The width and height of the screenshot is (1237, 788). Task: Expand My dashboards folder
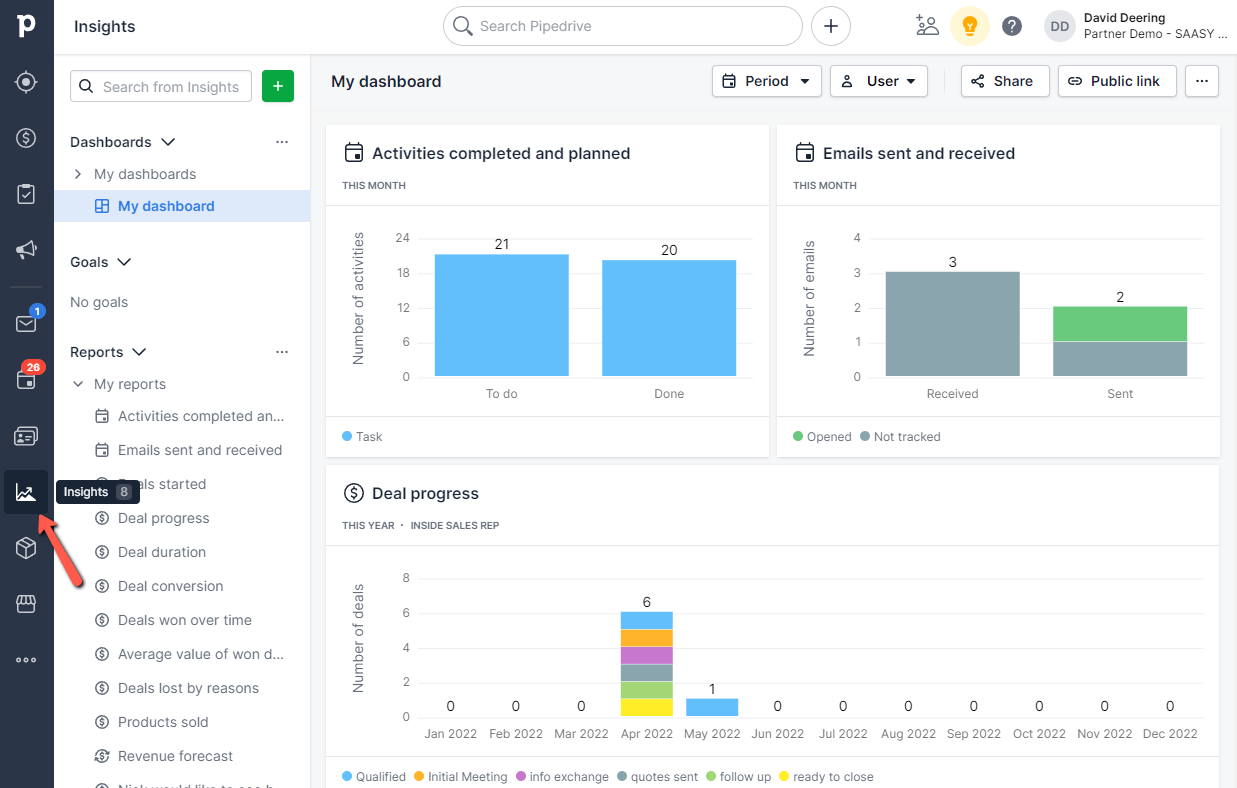click(x=78, y=174)
